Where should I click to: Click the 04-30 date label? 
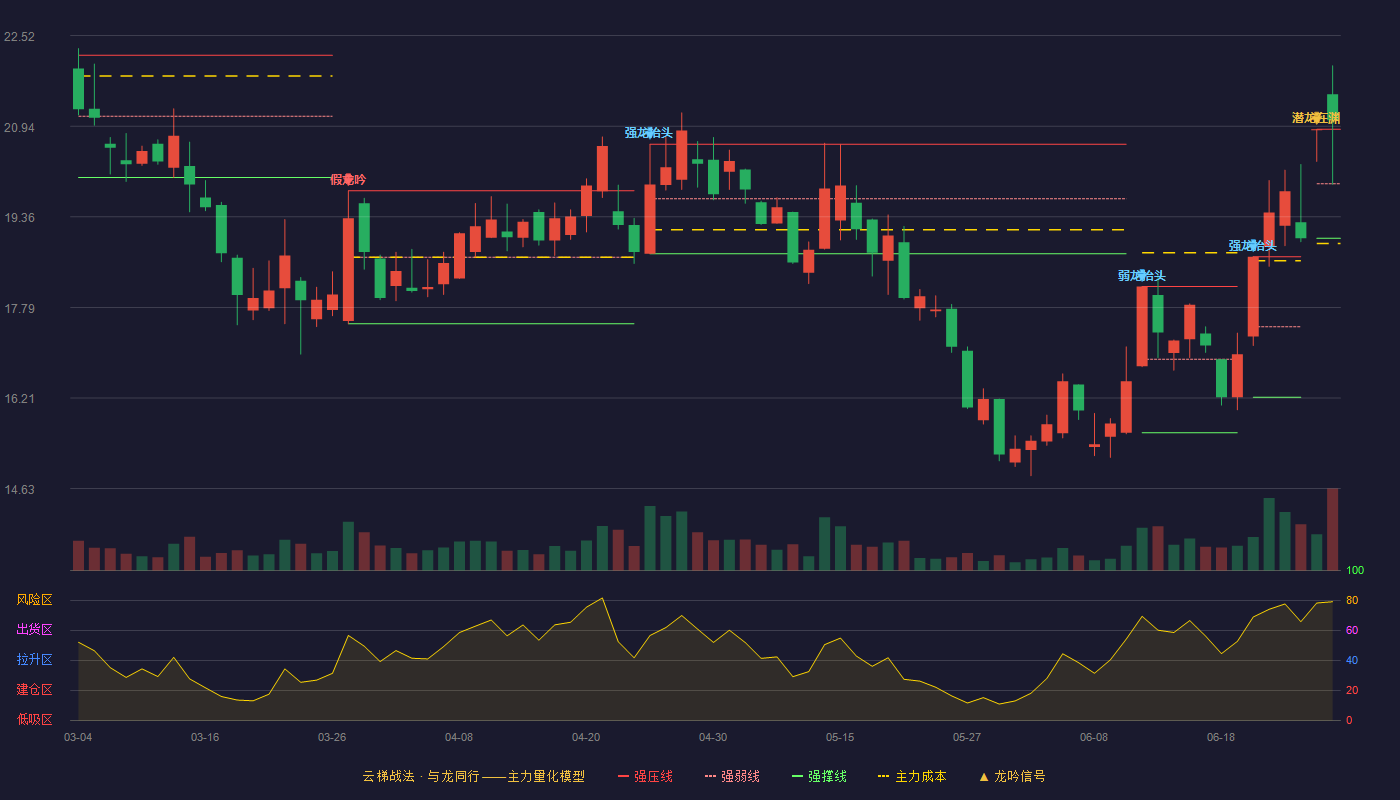click(713, 737)
